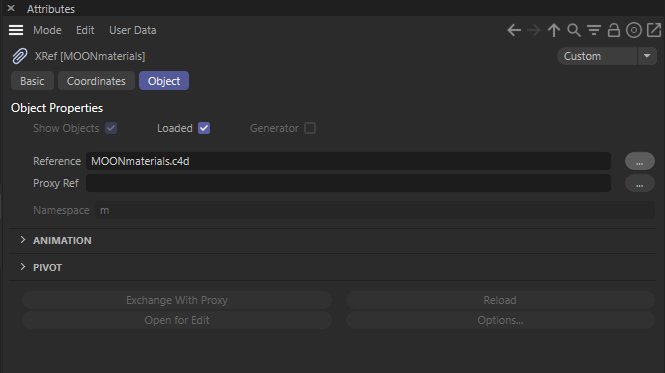The height and width of the screenshot is (373, 665).
Task: Click the Namespace field
Action: [x=375, y=210]
